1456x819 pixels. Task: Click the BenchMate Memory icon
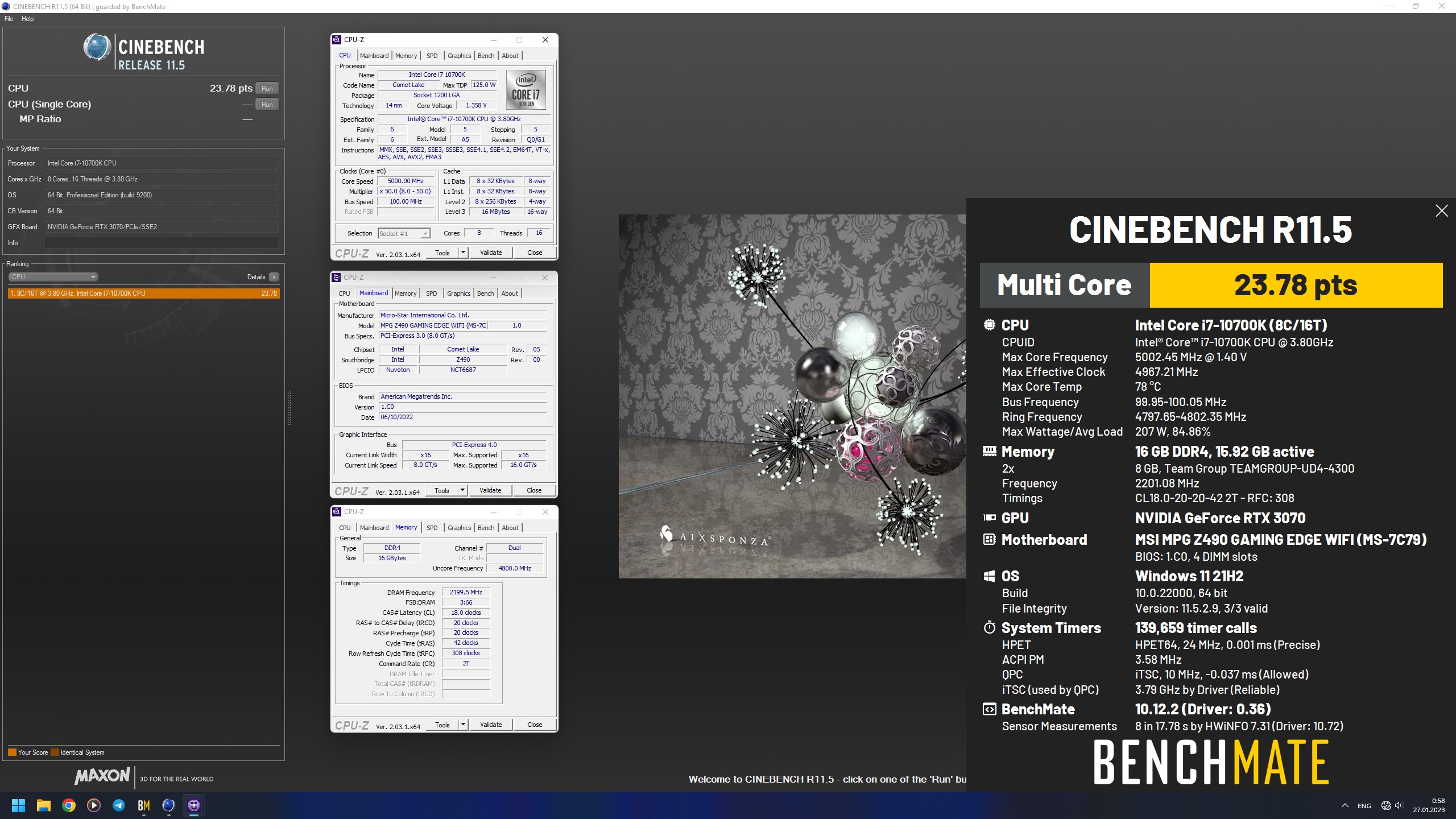[990, 451]
